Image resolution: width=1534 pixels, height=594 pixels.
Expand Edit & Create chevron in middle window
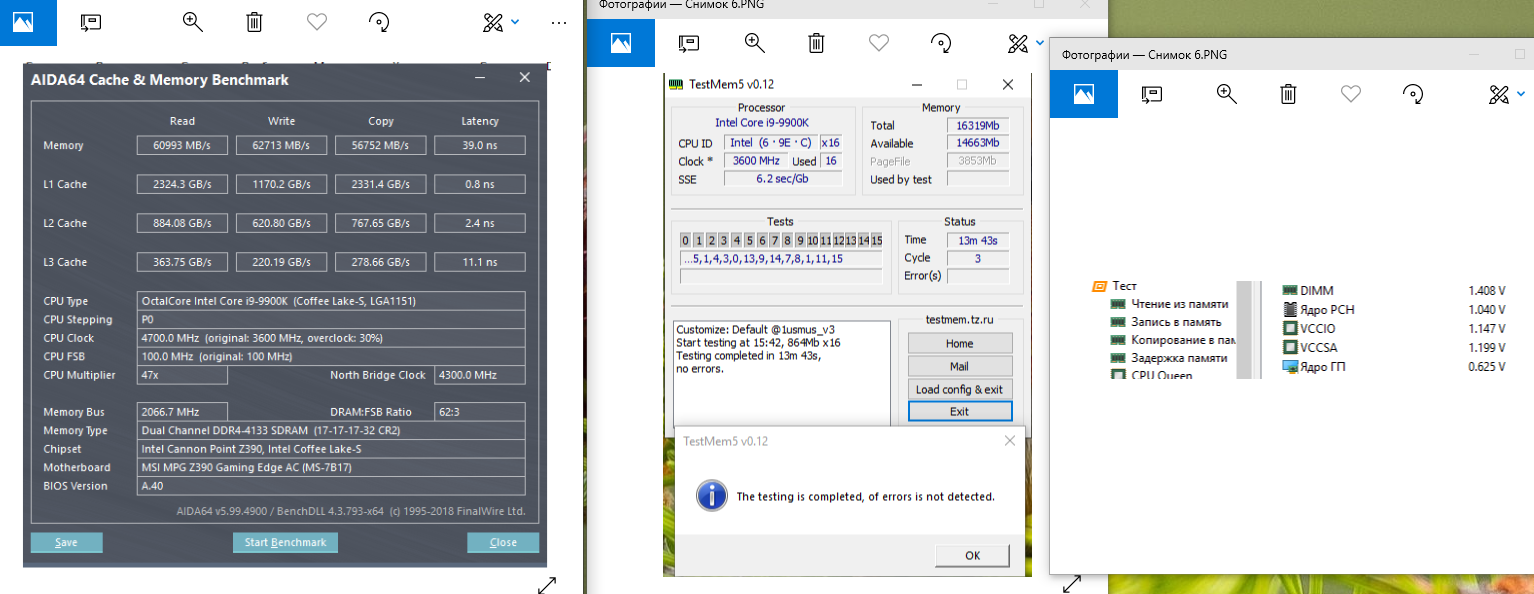tap(1040, 42)
